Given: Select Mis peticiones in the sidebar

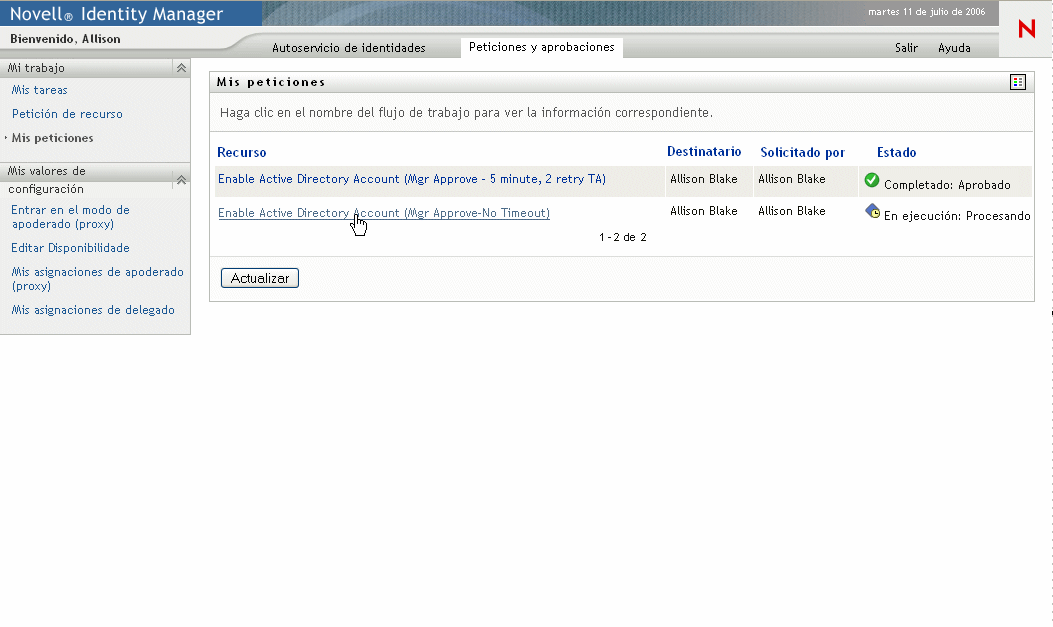Looking at the screenshot, I should (52, 138).
